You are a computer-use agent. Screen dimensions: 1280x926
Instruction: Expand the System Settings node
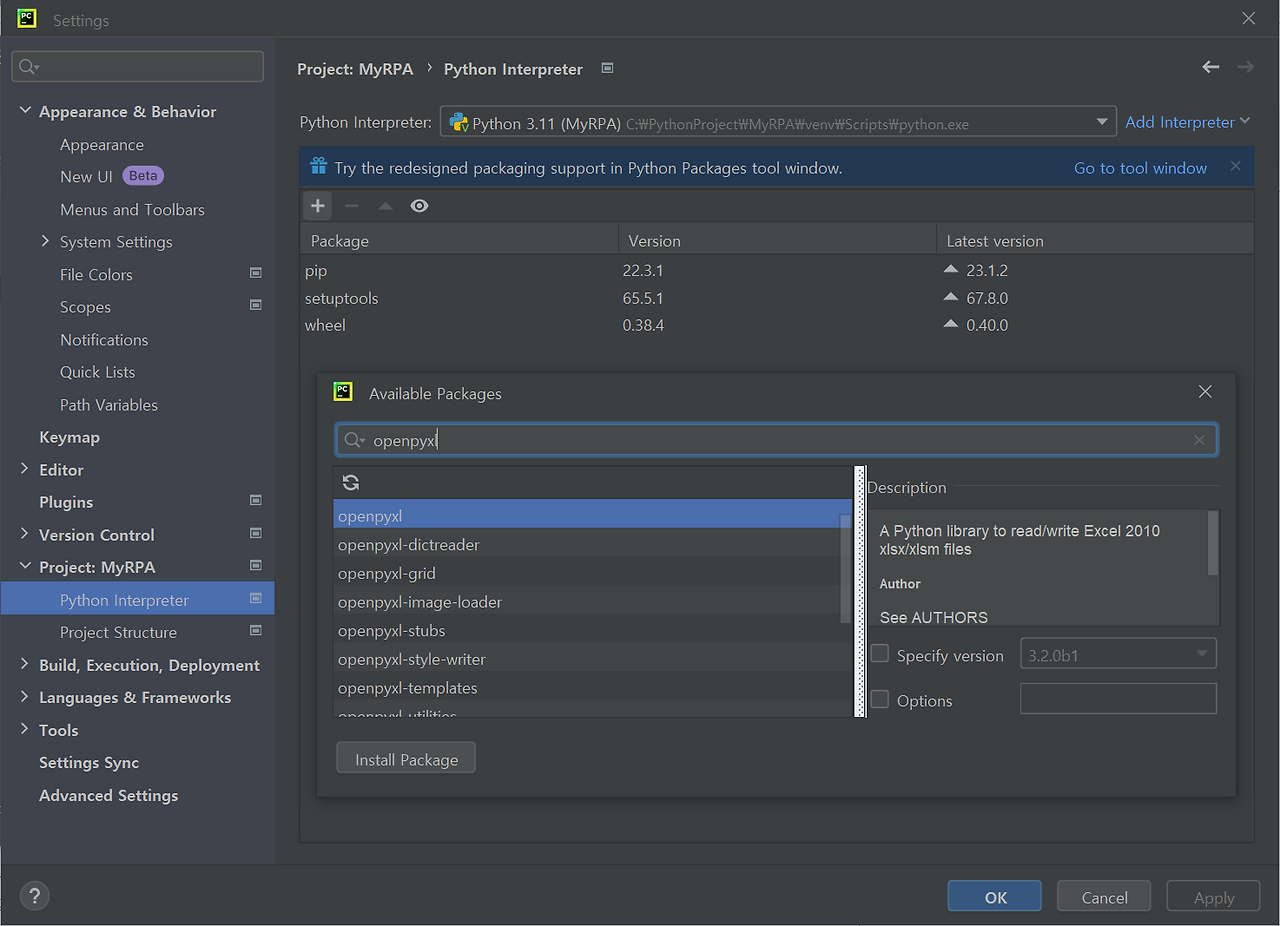tap(45, 241)
